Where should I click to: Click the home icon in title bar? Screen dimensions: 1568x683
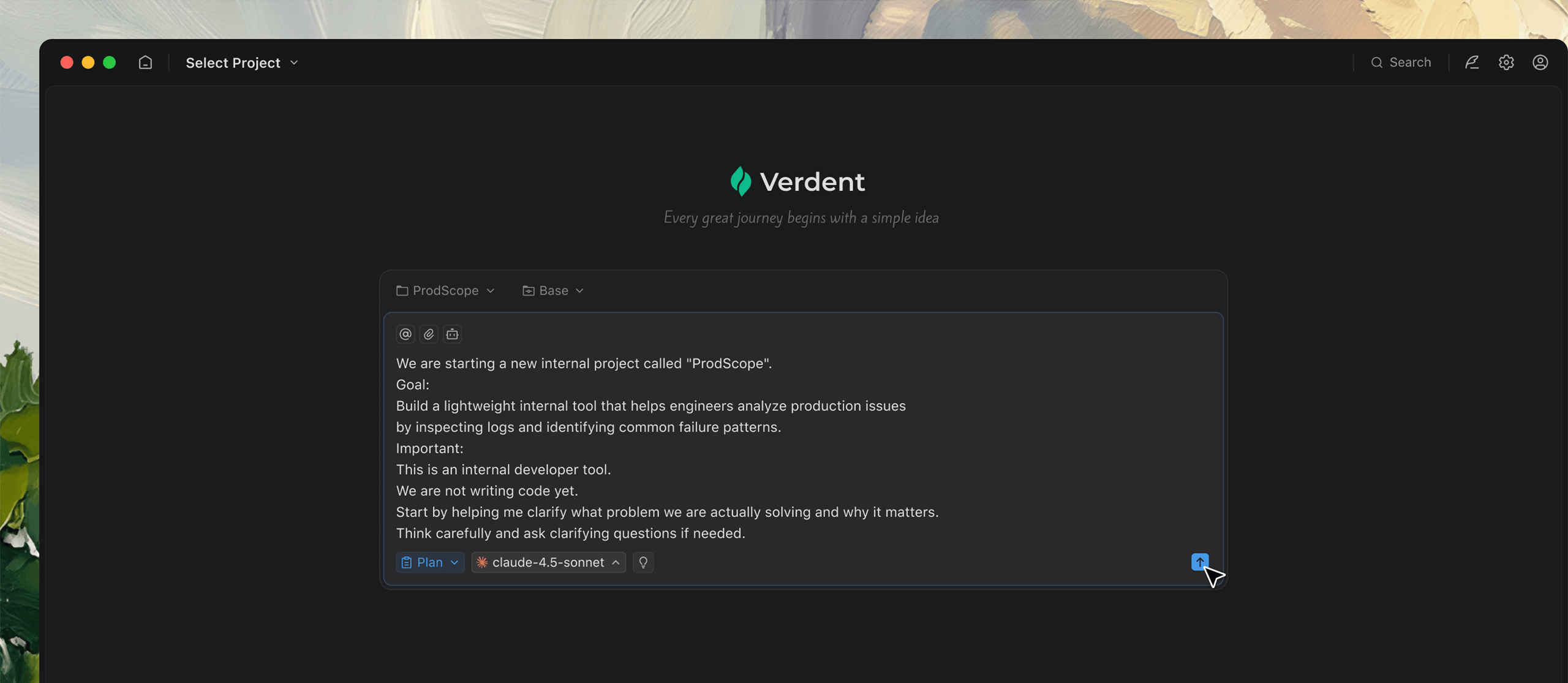click(145, 62)
